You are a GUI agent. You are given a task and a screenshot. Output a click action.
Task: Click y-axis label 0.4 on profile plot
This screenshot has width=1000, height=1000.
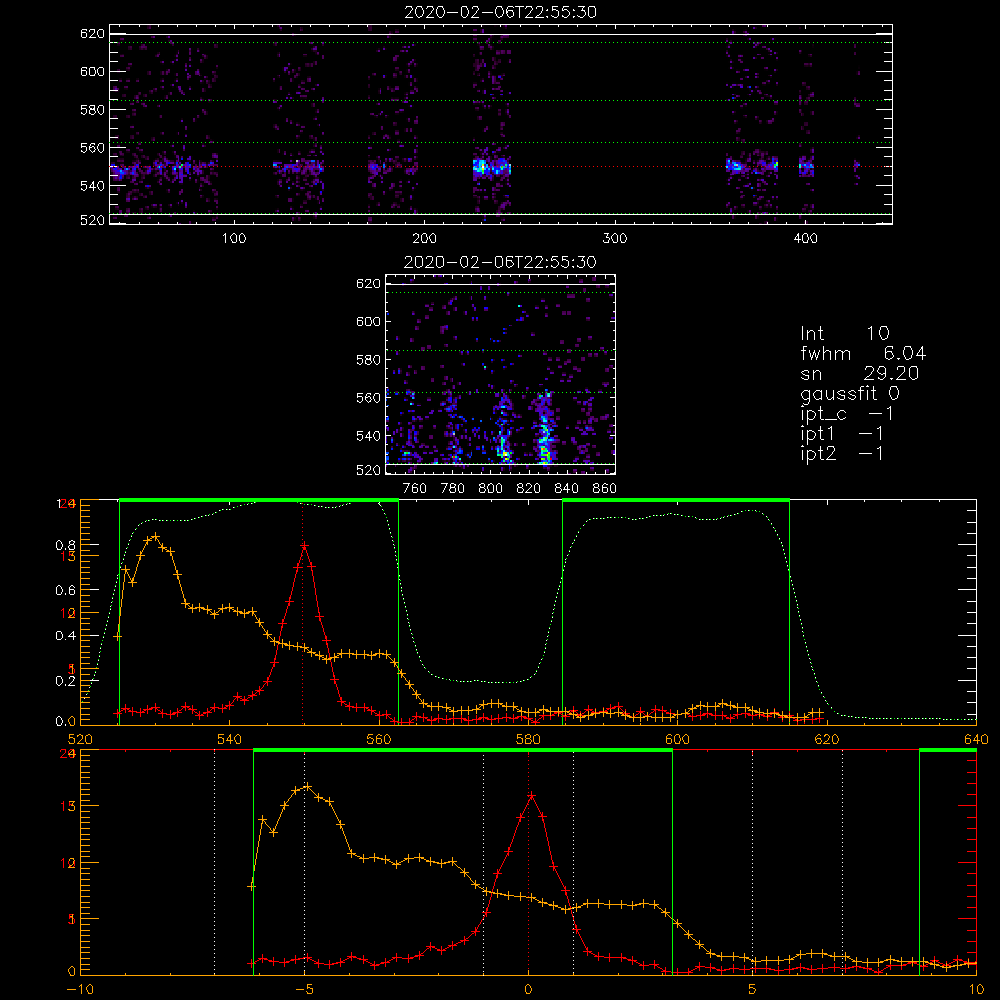[65, 636]
